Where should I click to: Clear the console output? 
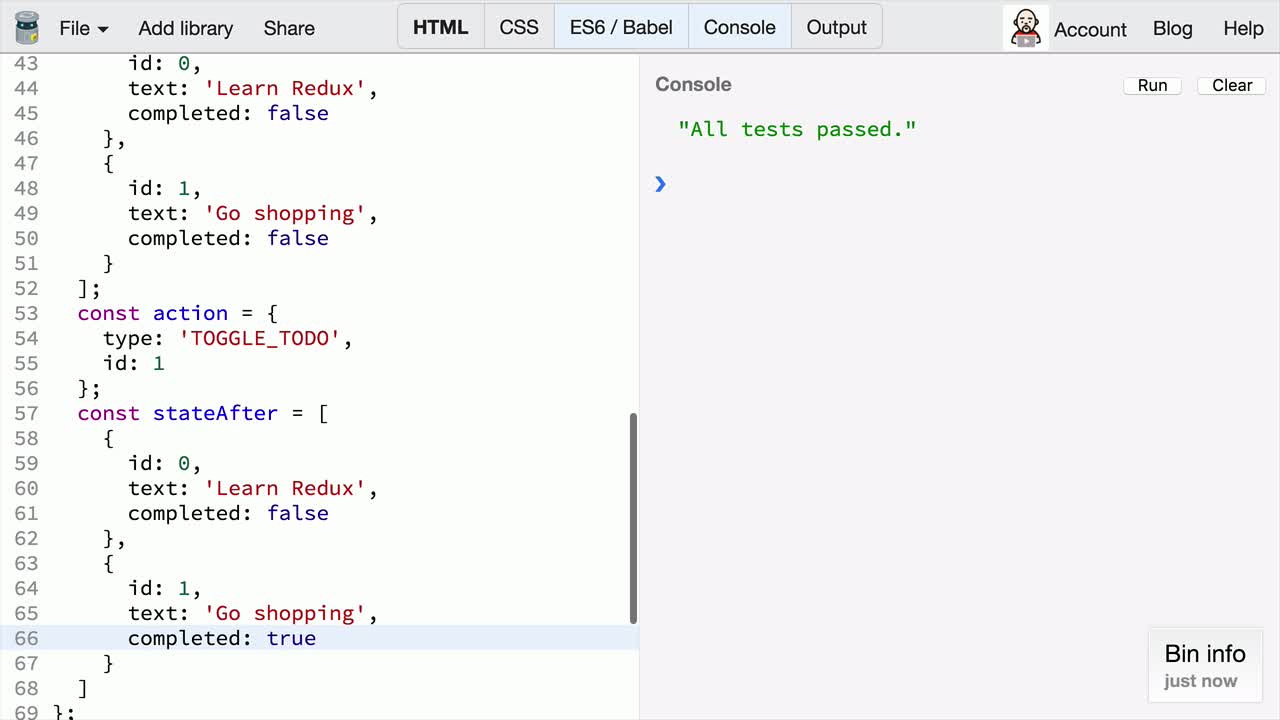point(1232,85)
